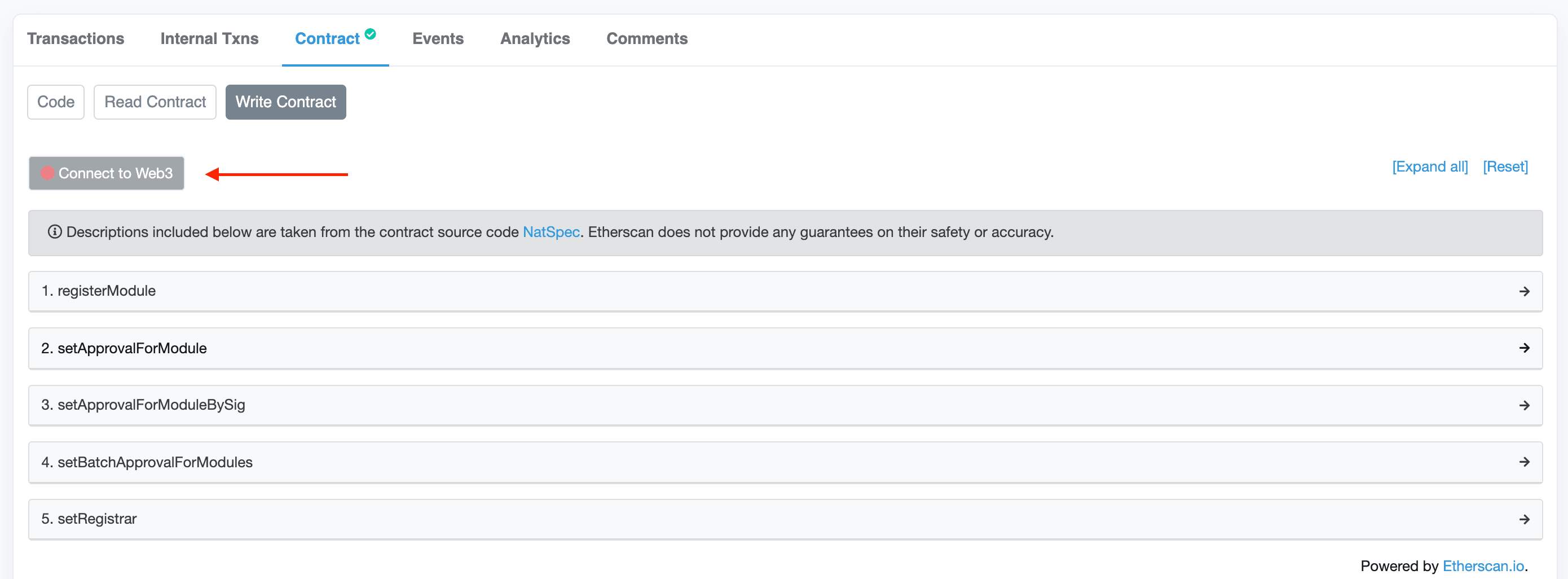This screenshot has width=1568, height=579.
Task: Click the arrow icon on setRegistrar row
Action: (x=1524, y=519)
